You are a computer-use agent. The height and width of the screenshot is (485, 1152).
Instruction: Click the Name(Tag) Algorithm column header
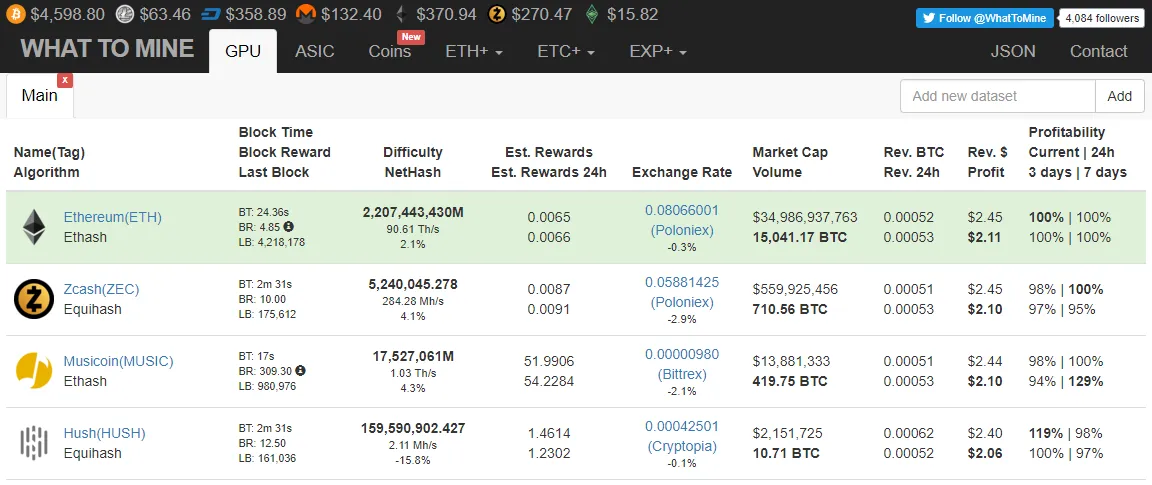click(49, 162)
